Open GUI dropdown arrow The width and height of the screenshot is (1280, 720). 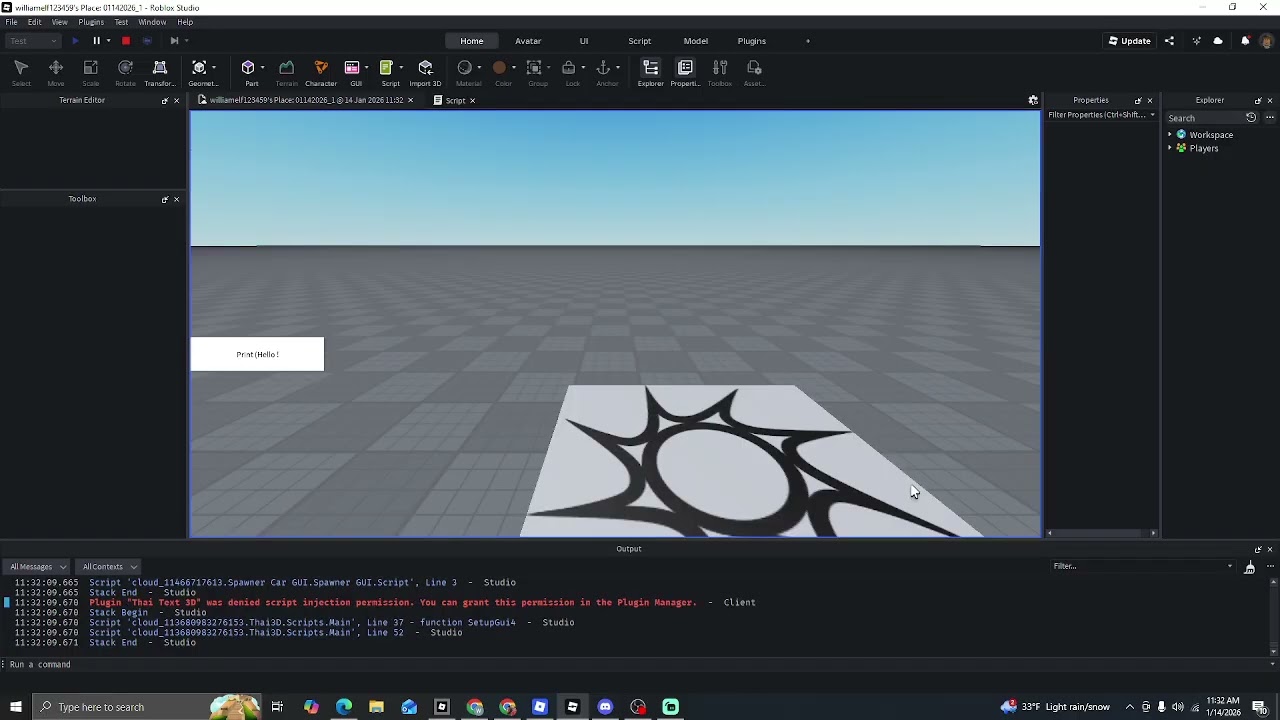tap(366, 68)
